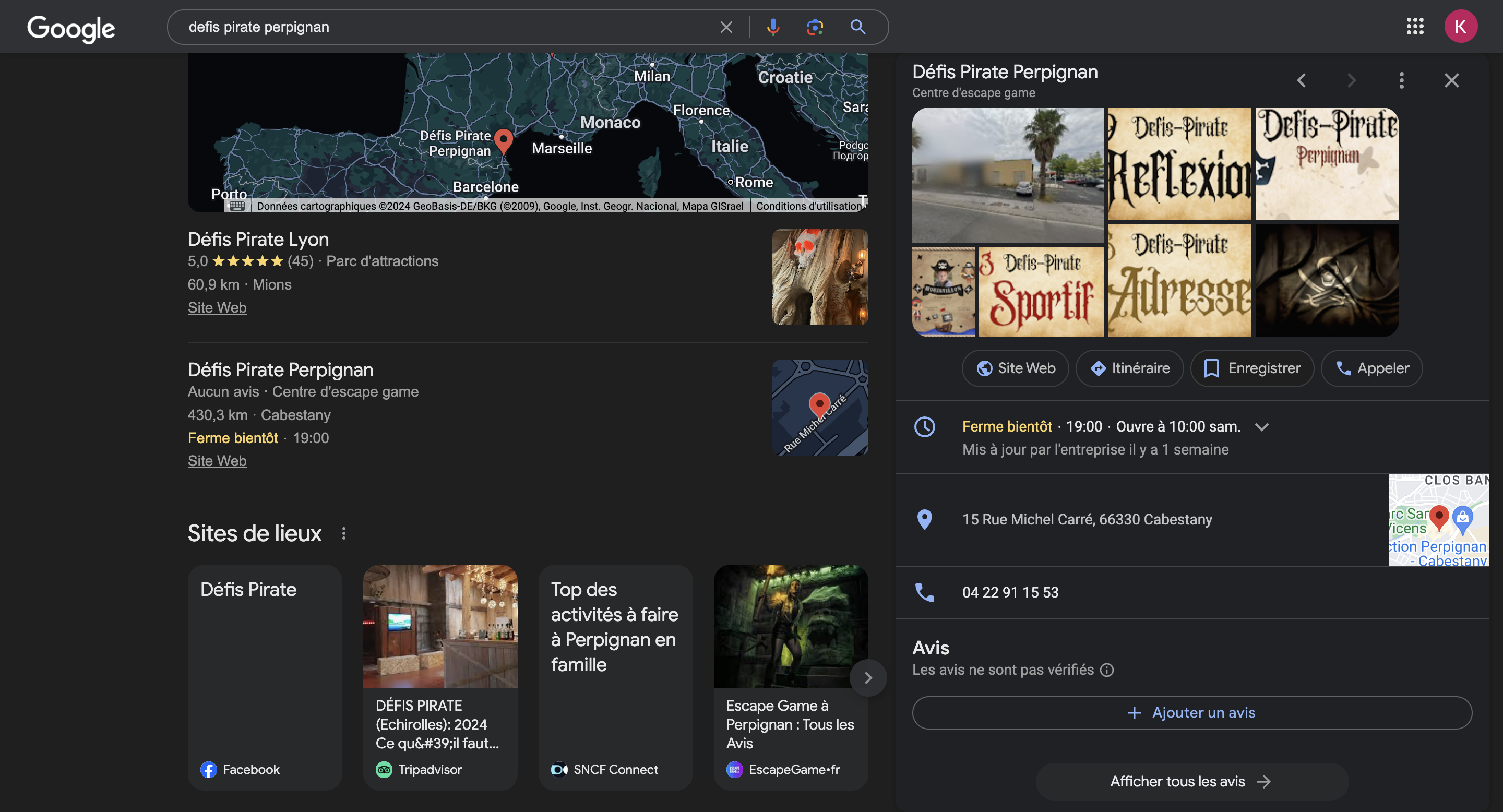The height and width of the screenshot is (812, 1503).
Task: Open the Google apps grid
Action: [x=1414, y=26]
